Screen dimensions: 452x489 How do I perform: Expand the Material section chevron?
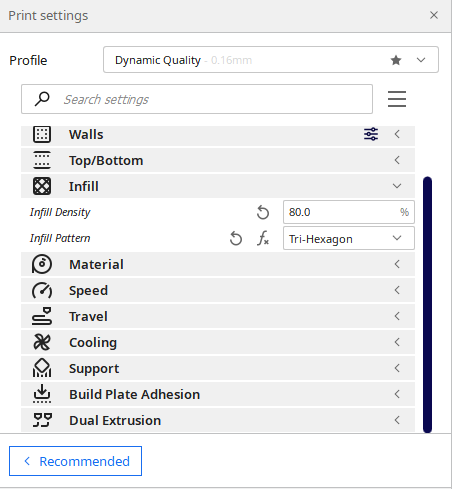click(397, 264)
